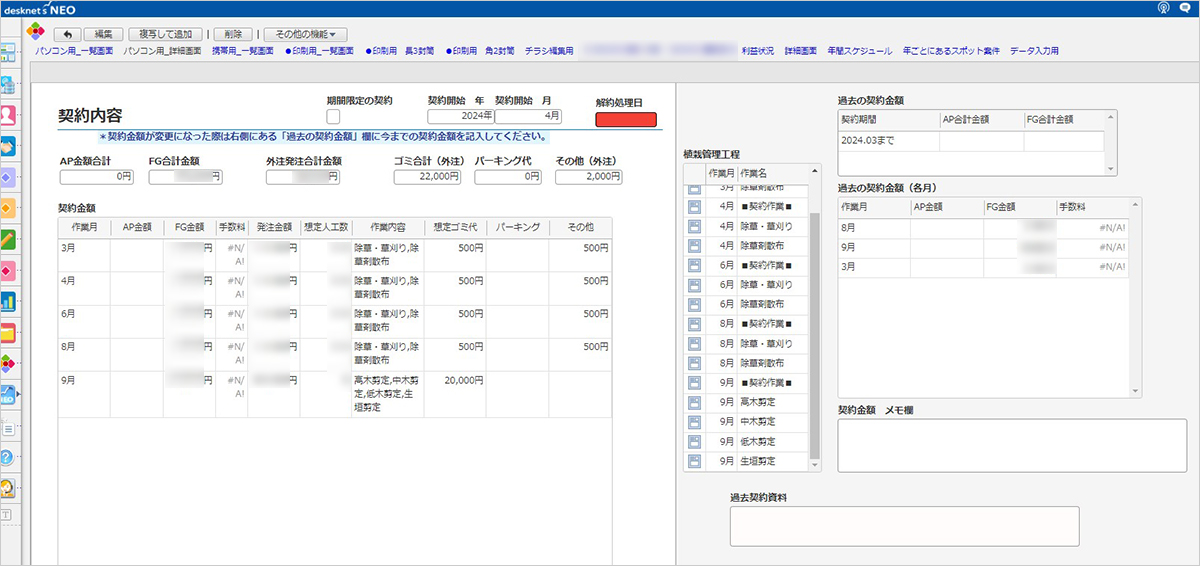The image size is (1200, 566).
Task: Click the red 解約処理日 field
Action: click(x=626, y=120)
